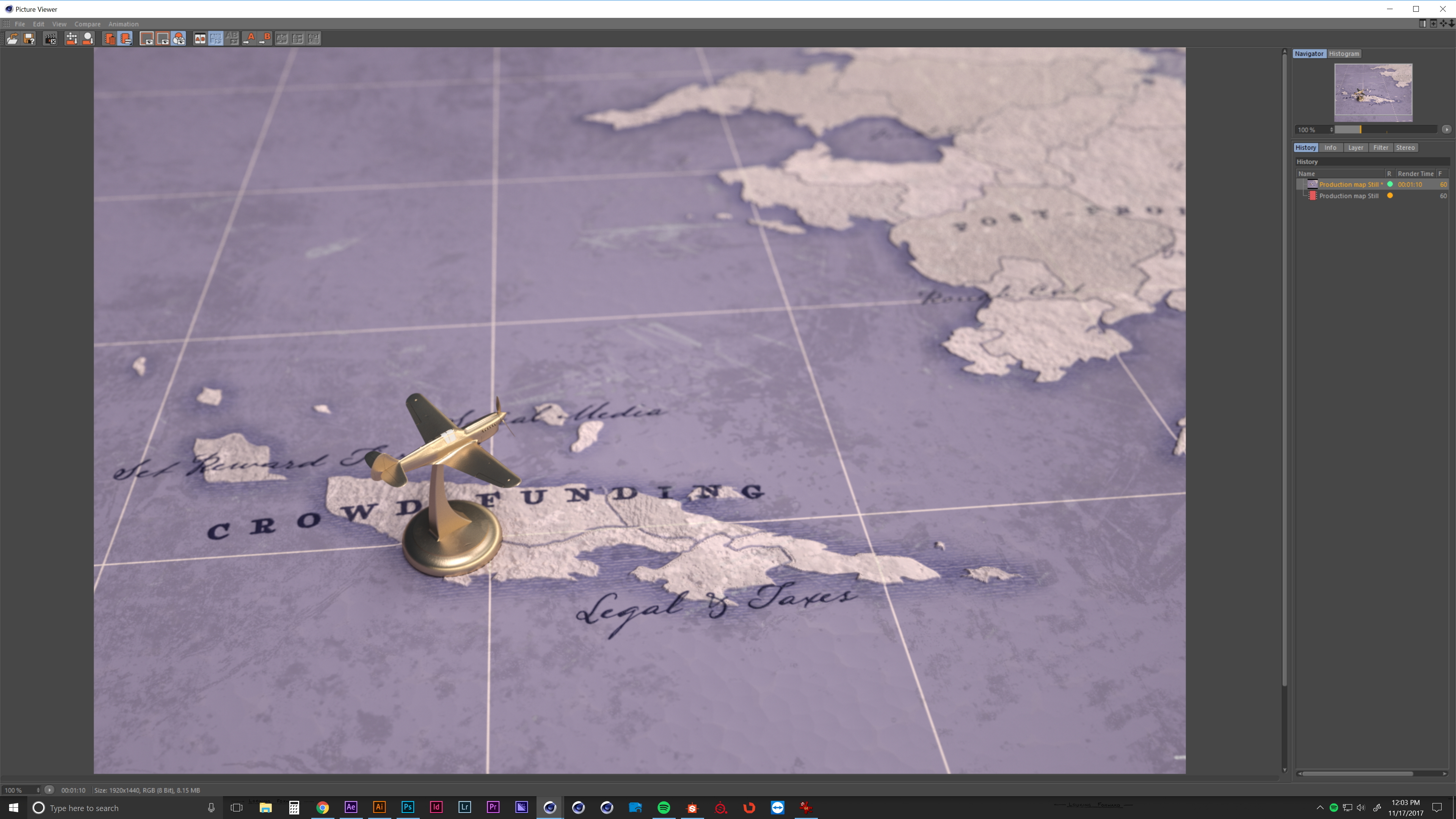The height and width of the screenshot is (819, 1456).
Task: Switch to the Layer tab
Action: (1355, 147)
